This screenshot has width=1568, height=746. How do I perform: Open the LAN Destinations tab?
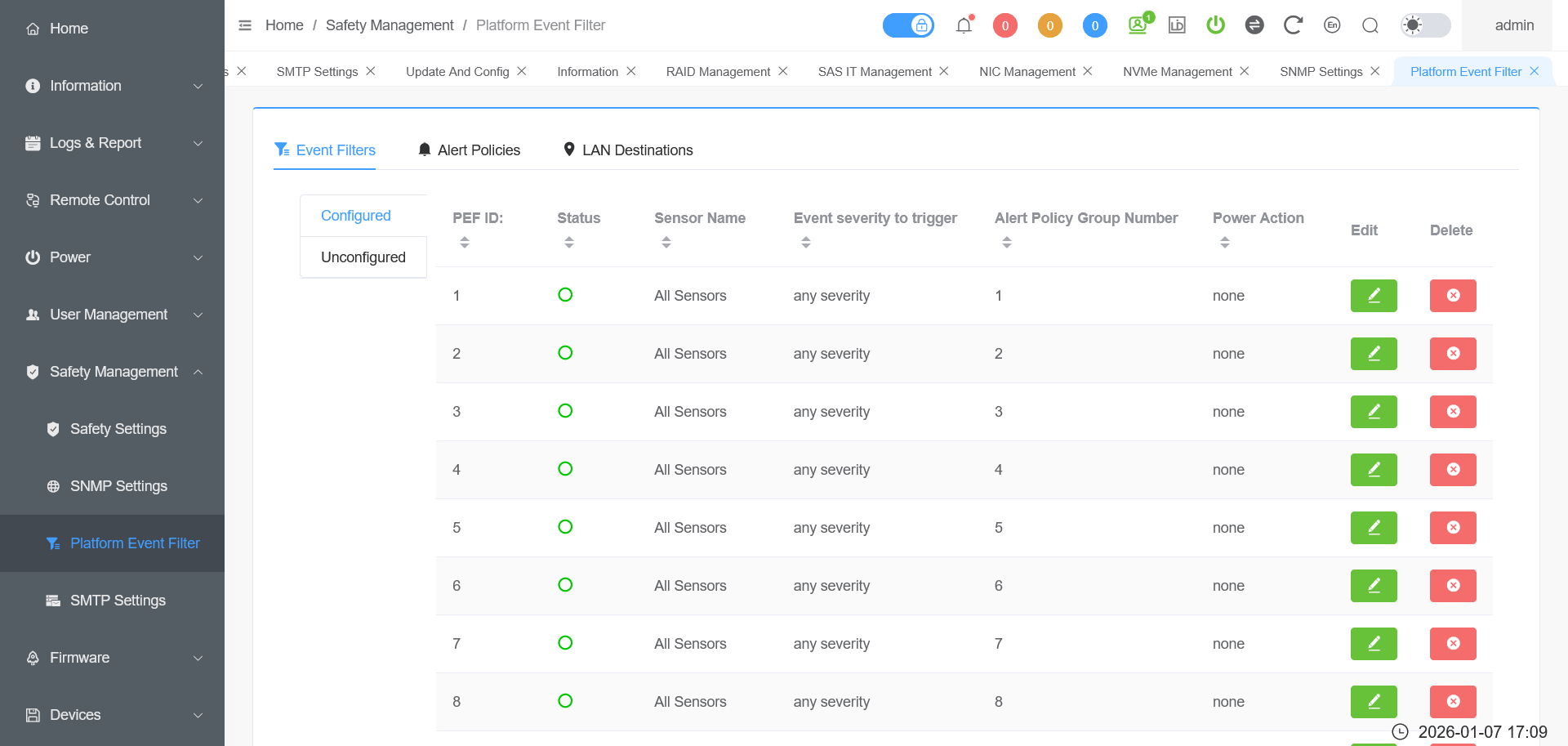628,150
